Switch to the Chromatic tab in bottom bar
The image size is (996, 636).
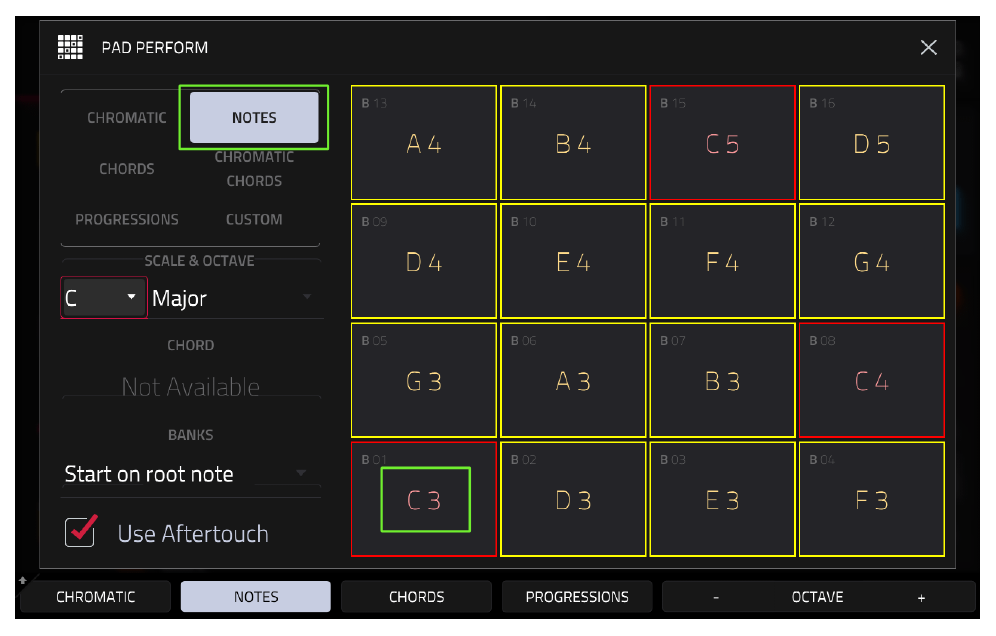pos(95,597)
